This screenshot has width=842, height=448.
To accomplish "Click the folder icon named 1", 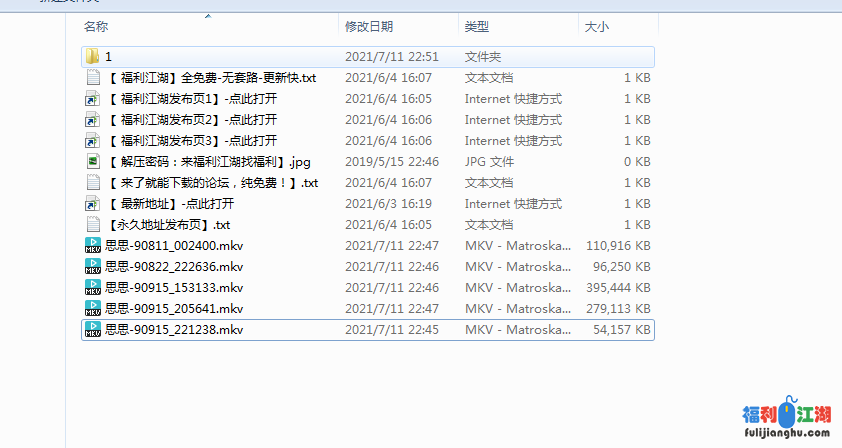I will [x=92, y=57].
